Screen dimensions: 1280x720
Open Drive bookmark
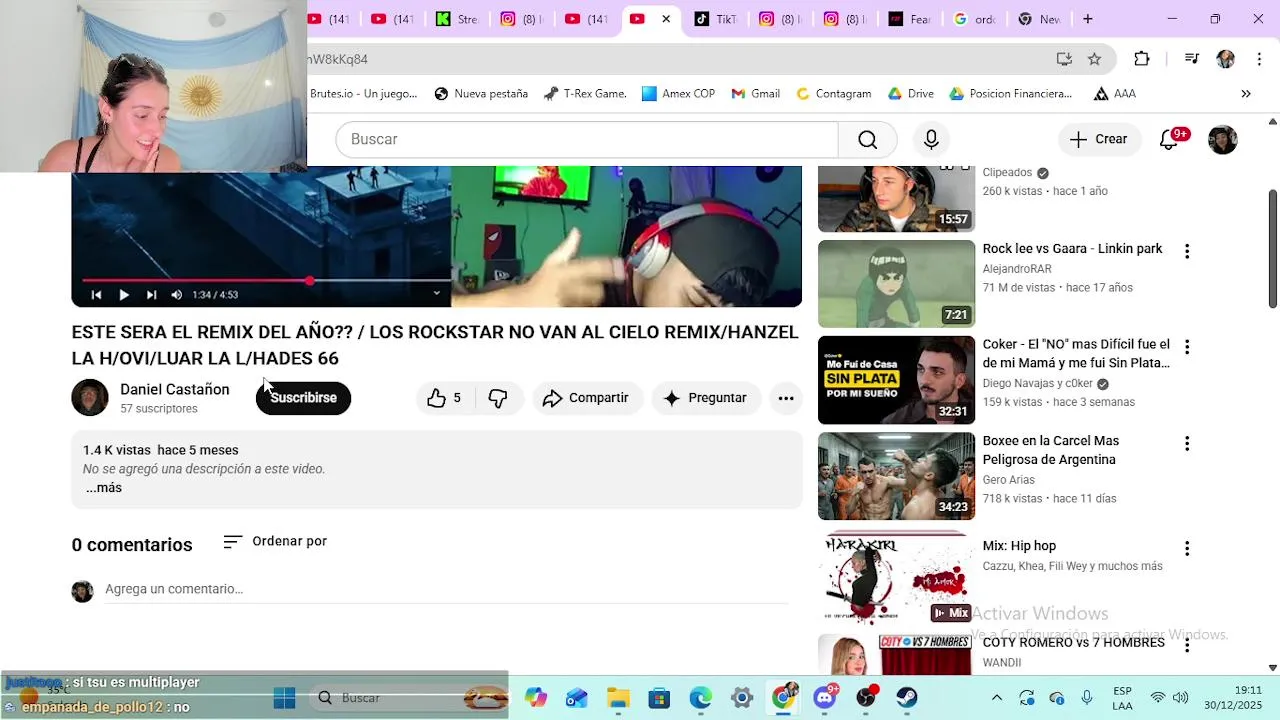pos(910,94)
